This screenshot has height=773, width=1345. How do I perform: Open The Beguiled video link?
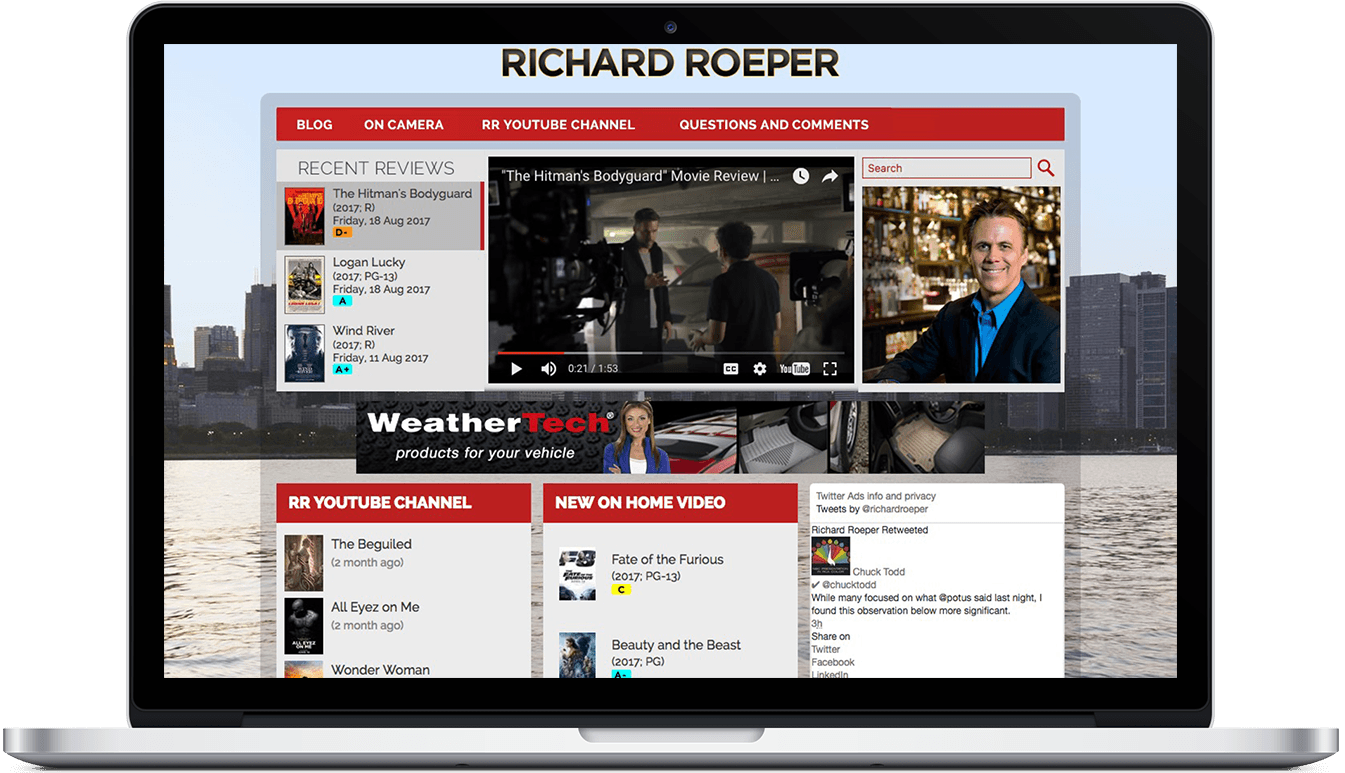click(371, 544)
